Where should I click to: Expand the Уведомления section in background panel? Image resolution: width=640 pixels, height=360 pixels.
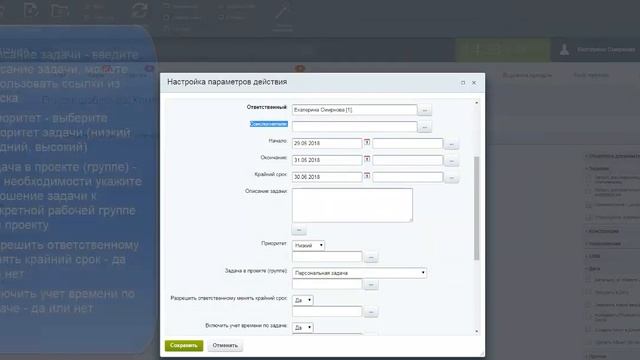(x=604, y=244)
